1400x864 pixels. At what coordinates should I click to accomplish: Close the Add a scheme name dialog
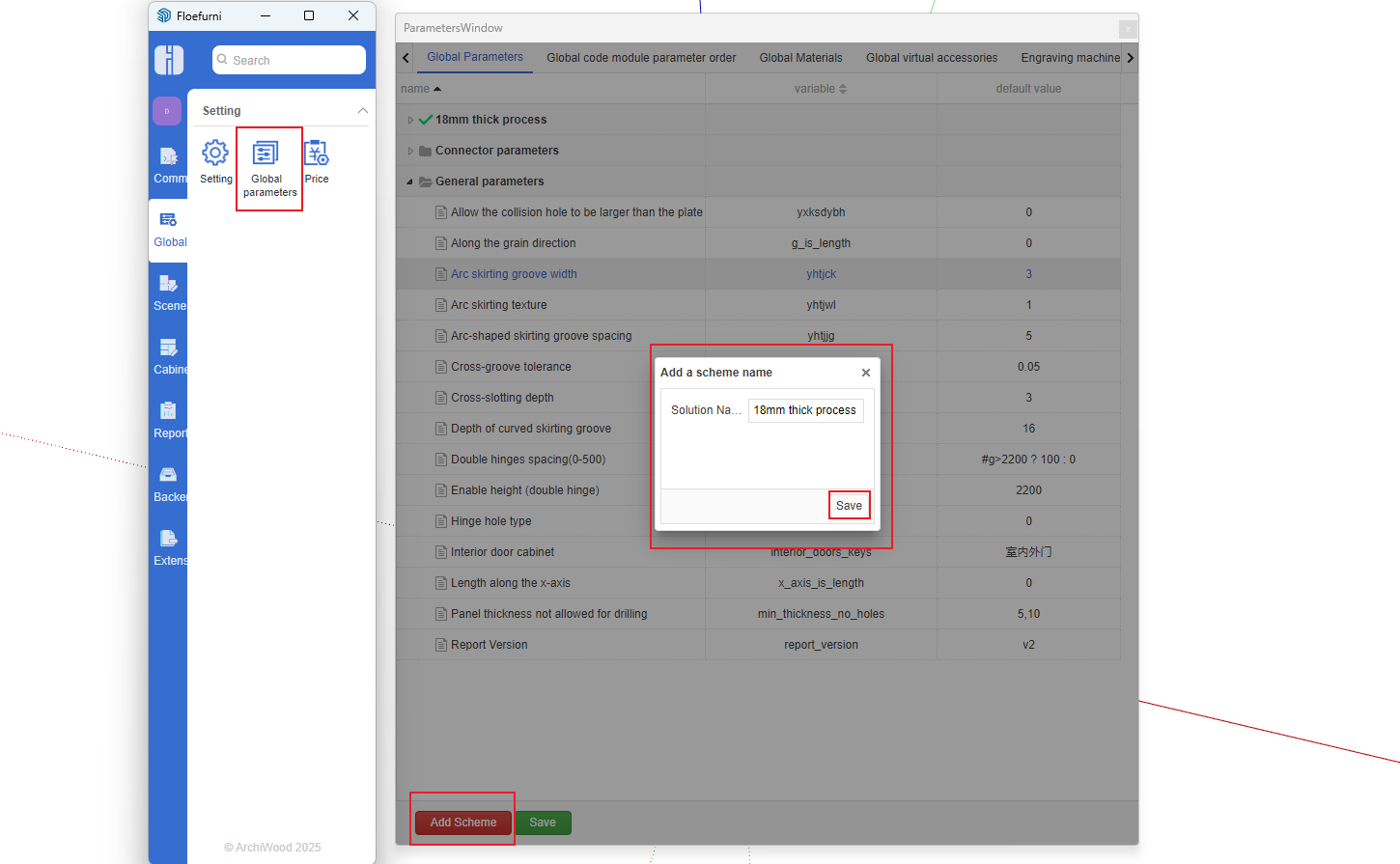(866, 373)
